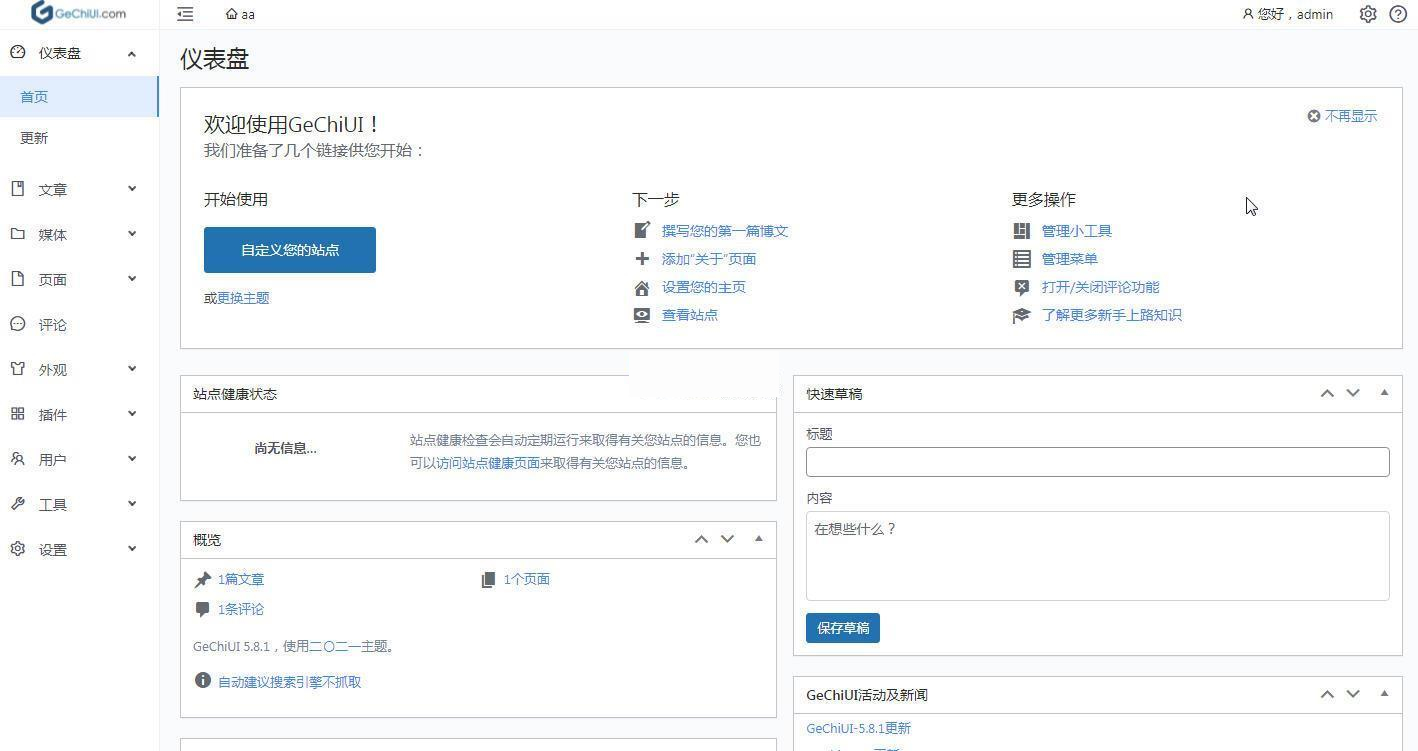Open the 更换主题 link
Image resolution: width=1418 pixels, height=751 pixels.
coord(243,298)
